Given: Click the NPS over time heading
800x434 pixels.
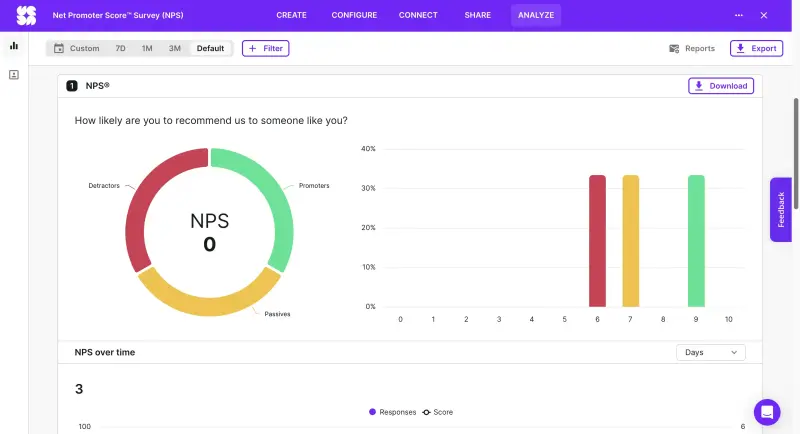Looking at the screenshot, I should (105, 352).
